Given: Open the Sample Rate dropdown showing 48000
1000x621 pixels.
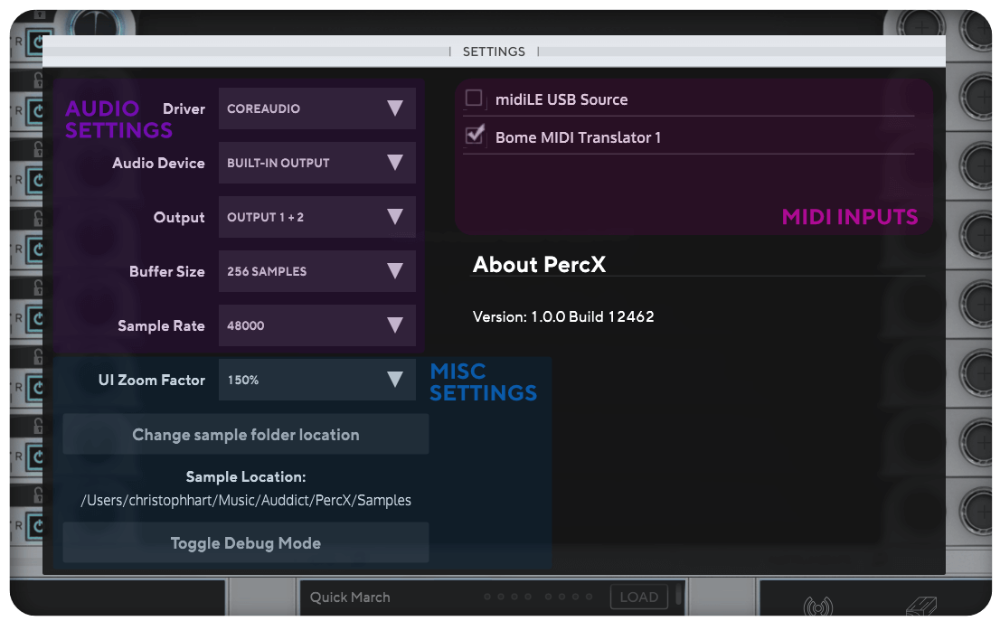Looking at the screenshot, I should click(x=317, y=325).
